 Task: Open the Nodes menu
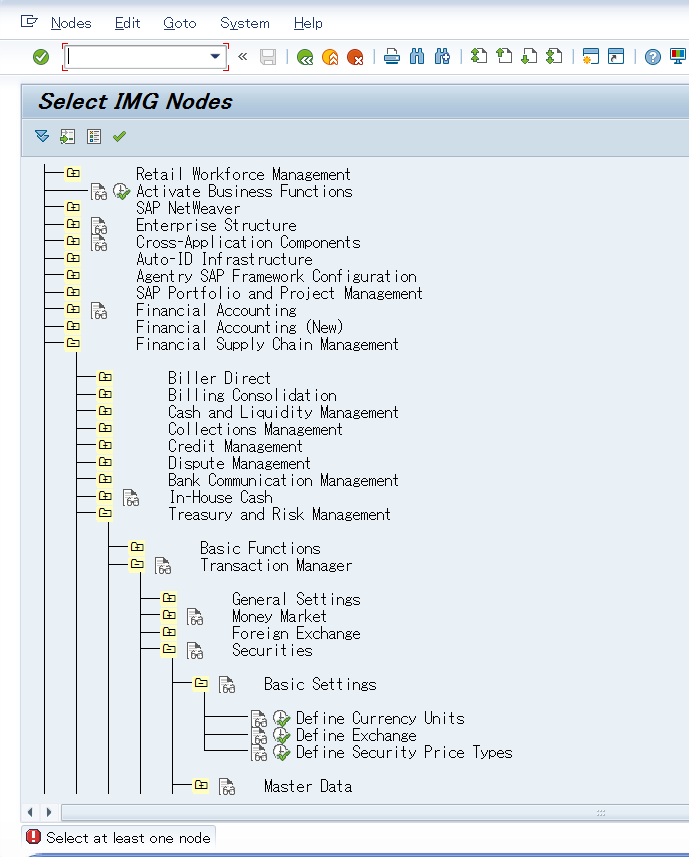tap(71, 23)
